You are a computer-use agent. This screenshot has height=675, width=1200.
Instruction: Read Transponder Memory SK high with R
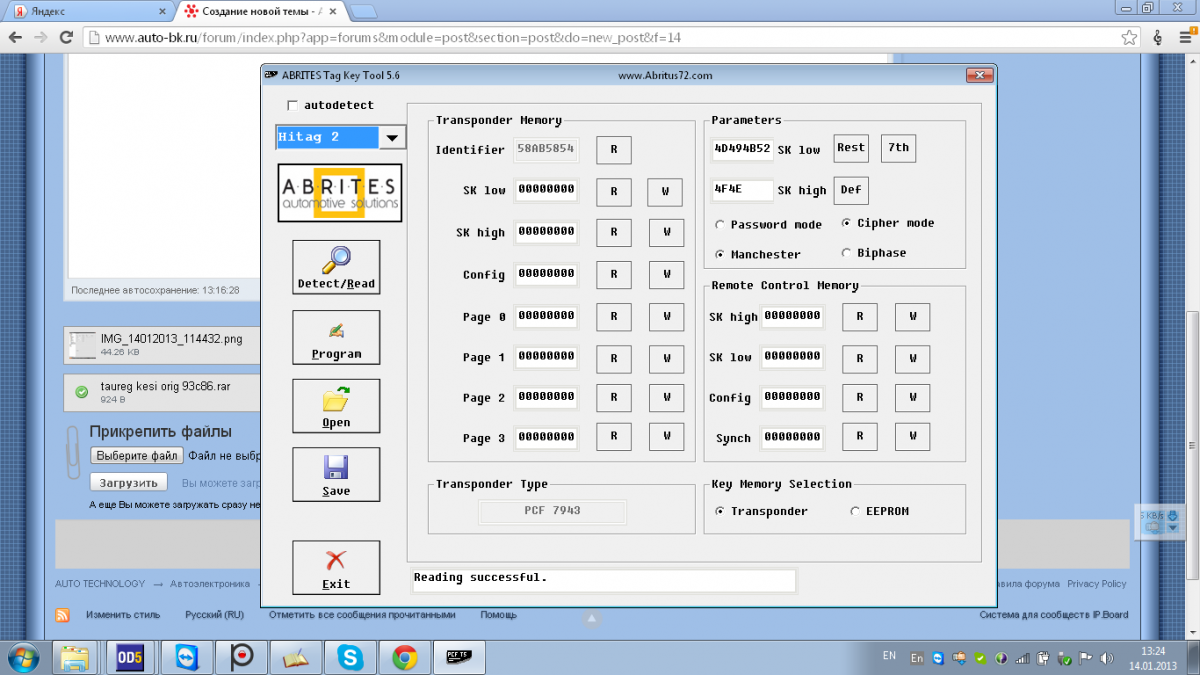614,233
